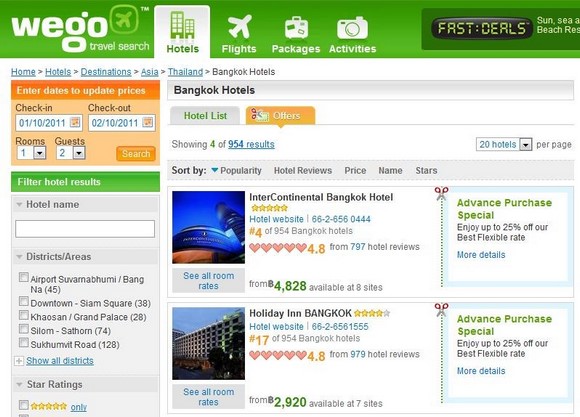Open the Activities camera icon
The image size is (580, 417).
[x=352, y=28]
